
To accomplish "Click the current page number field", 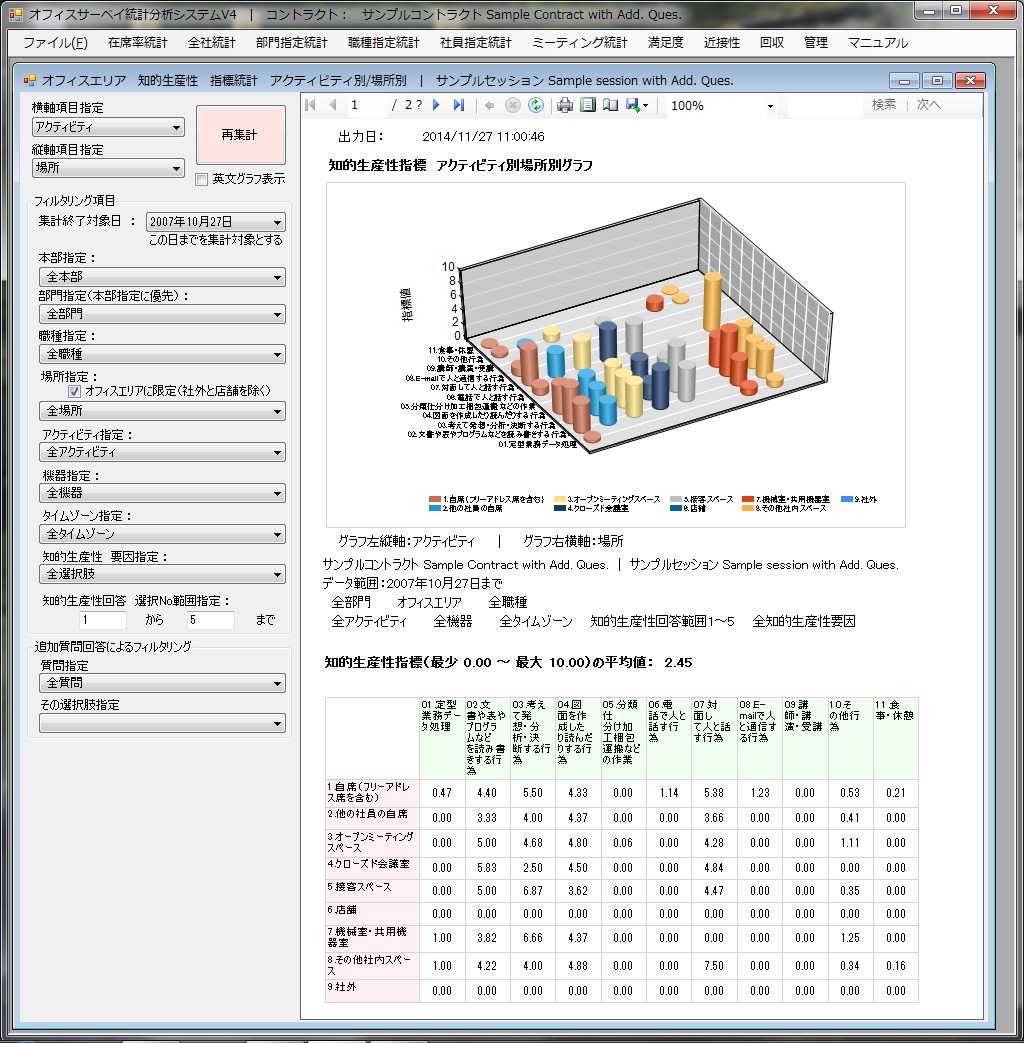I will click(366, 105).
